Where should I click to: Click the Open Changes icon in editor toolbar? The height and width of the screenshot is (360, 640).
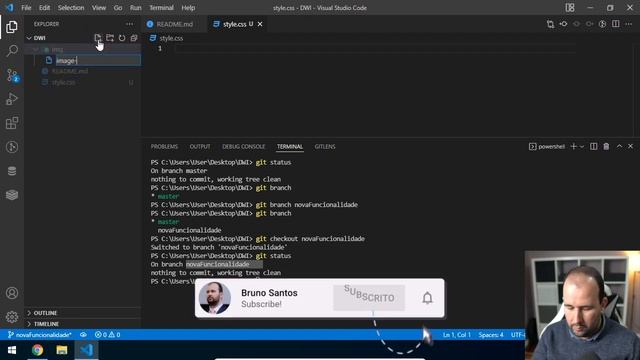click(x=550, y=24)
